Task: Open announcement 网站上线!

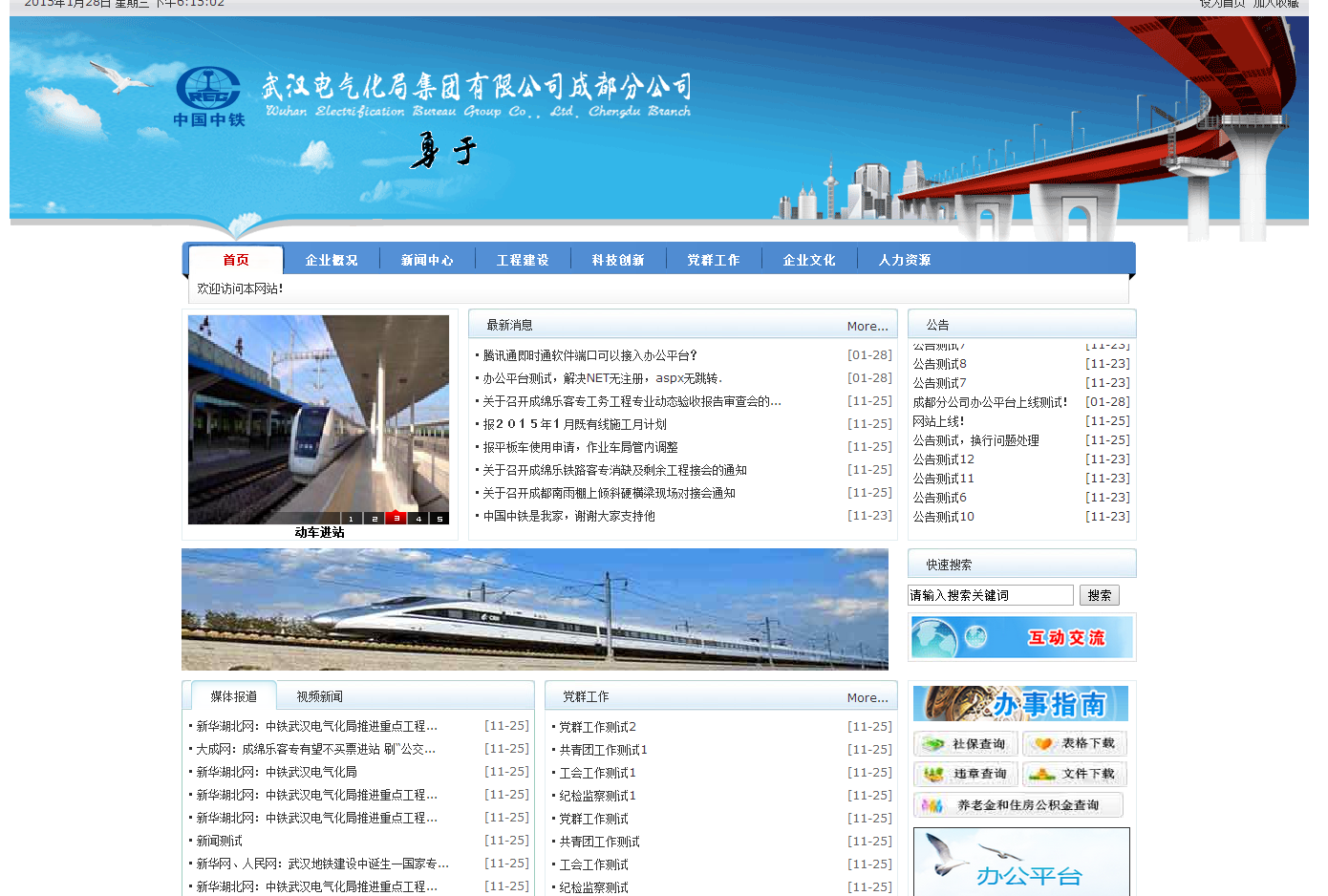Action: coord(938,421)
